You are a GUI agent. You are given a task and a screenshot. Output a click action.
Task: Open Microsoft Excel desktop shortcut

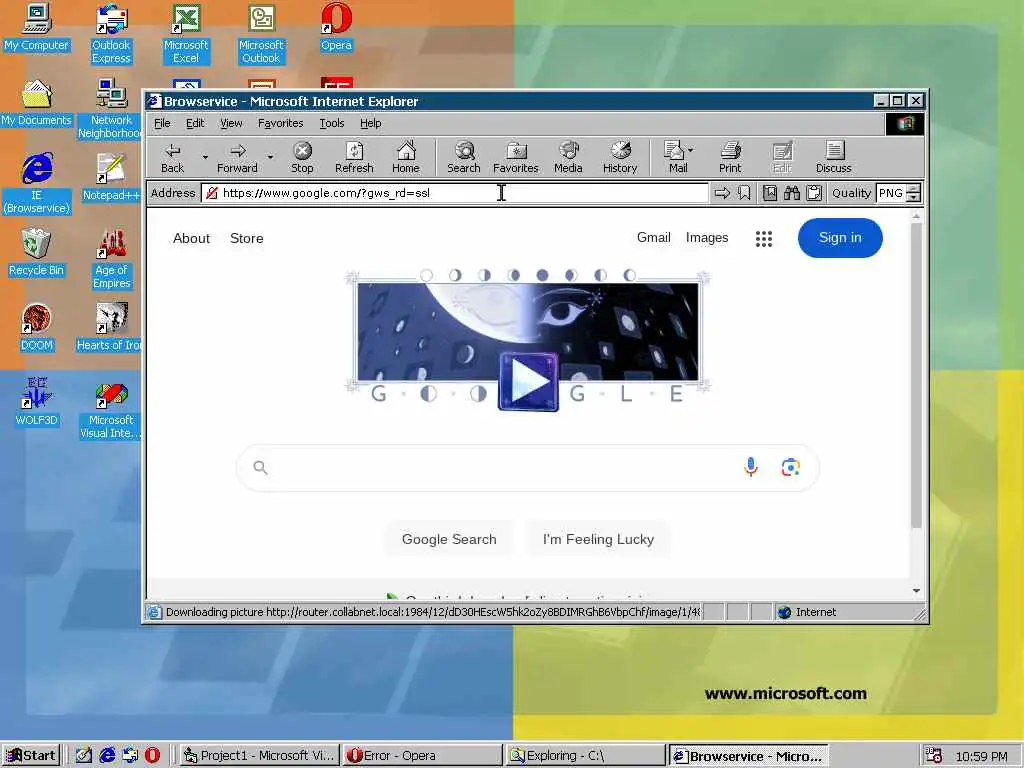click(x=186, y=34)
